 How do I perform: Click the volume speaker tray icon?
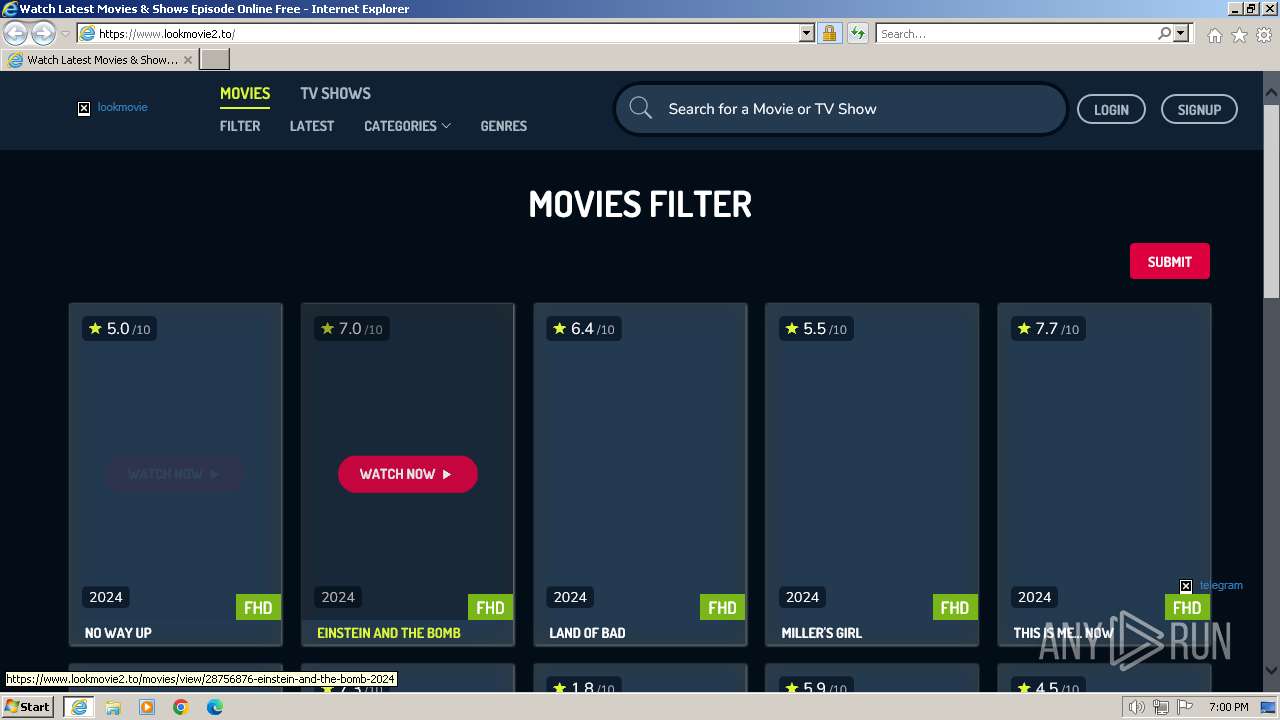click(1136, 707)
